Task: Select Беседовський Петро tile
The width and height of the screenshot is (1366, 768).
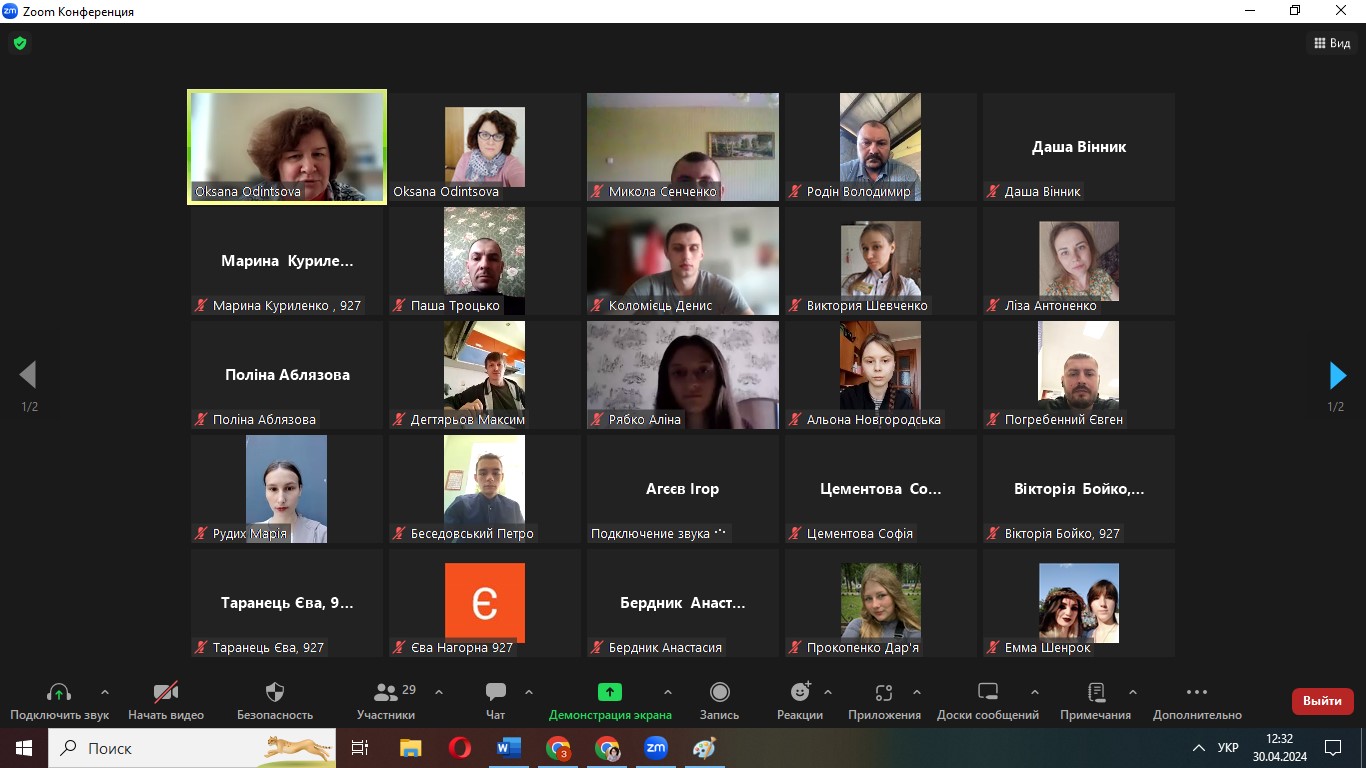Action: click(x=485, y=489)
